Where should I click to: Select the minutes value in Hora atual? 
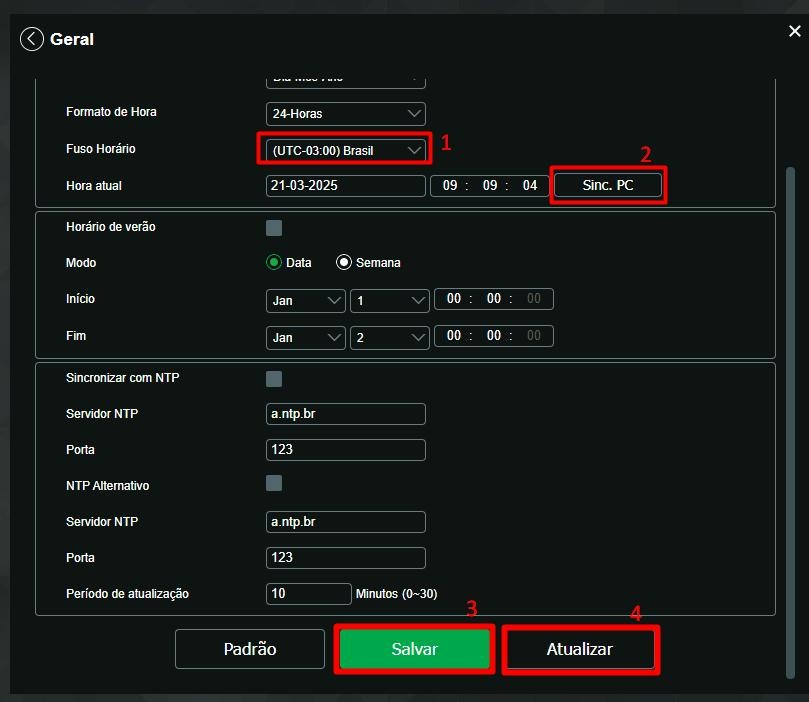point(490,186)
